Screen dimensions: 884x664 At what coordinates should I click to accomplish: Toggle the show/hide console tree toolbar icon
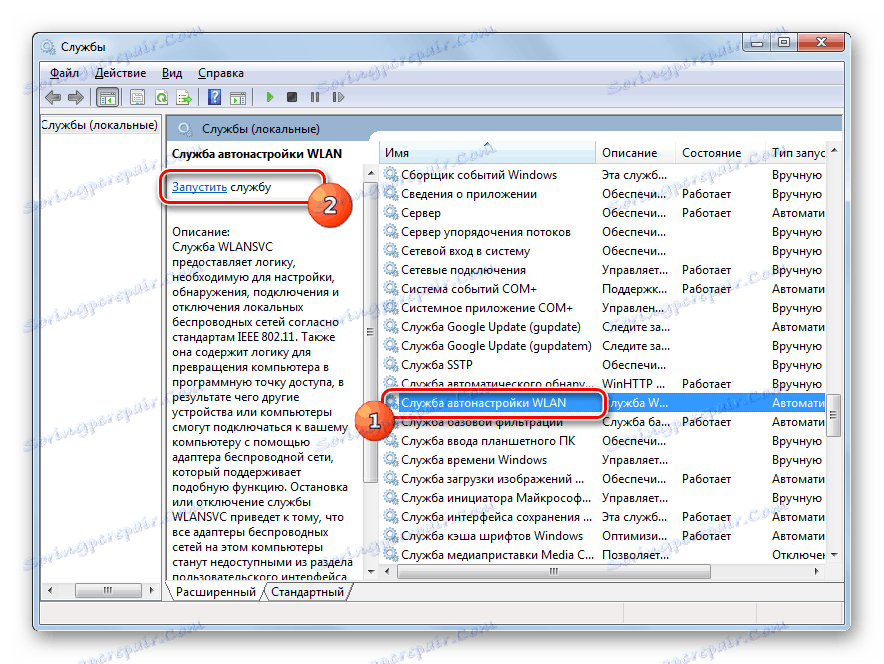(107, 98)
